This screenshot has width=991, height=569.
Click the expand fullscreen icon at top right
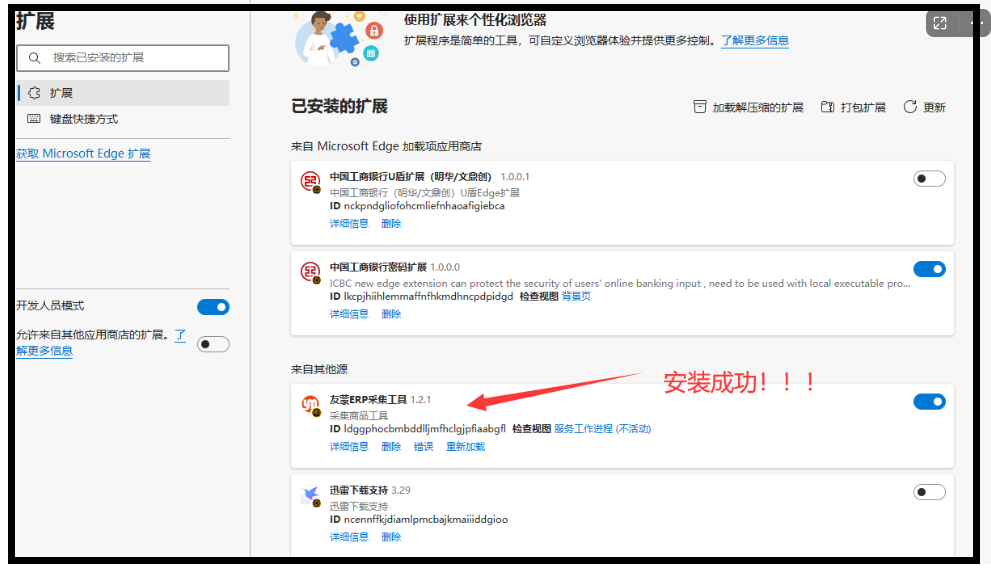click(940, 23)
